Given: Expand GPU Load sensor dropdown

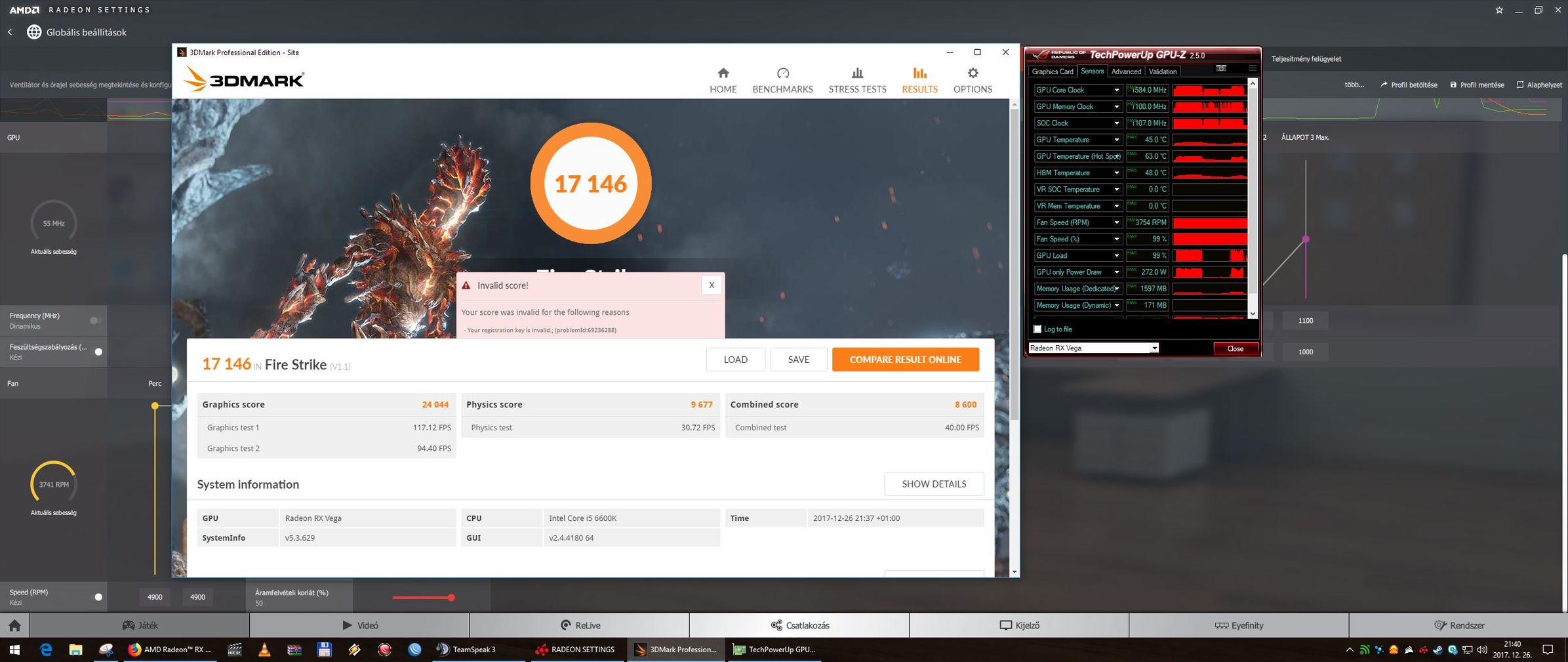Looking at the screenshot, I should [1116, 255].
